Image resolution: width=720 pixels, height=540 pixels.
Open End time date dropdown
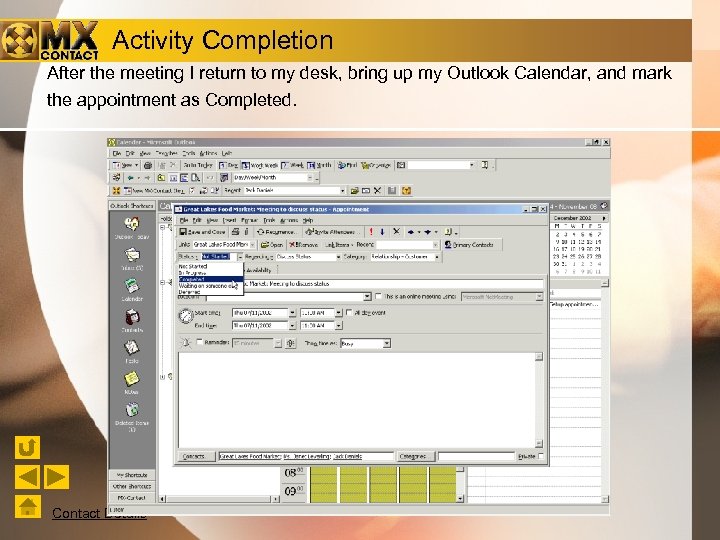click(x=292, y=326)
